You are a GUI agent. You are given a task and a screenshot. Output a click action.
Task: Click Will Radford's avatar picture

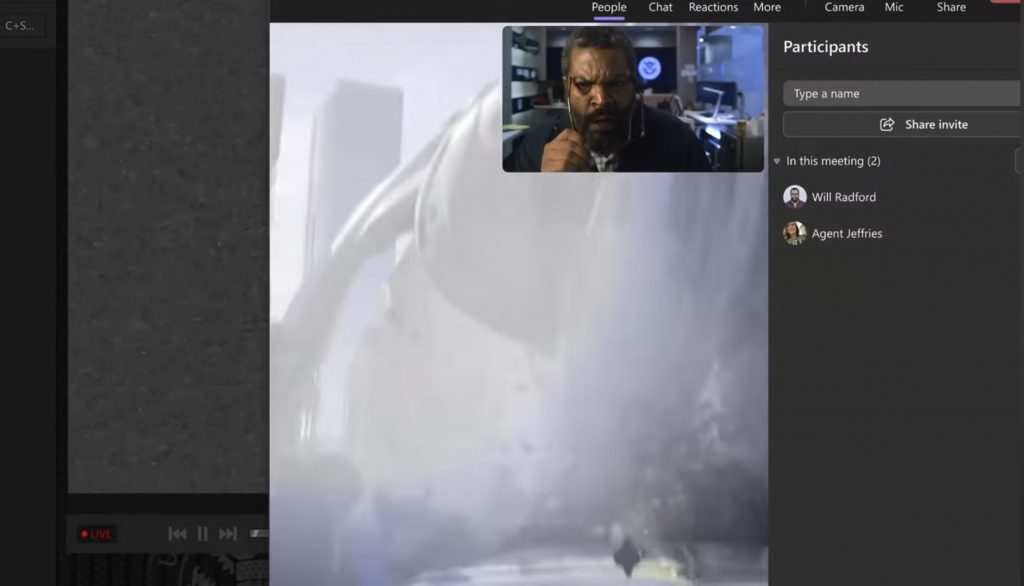[795, 197]
